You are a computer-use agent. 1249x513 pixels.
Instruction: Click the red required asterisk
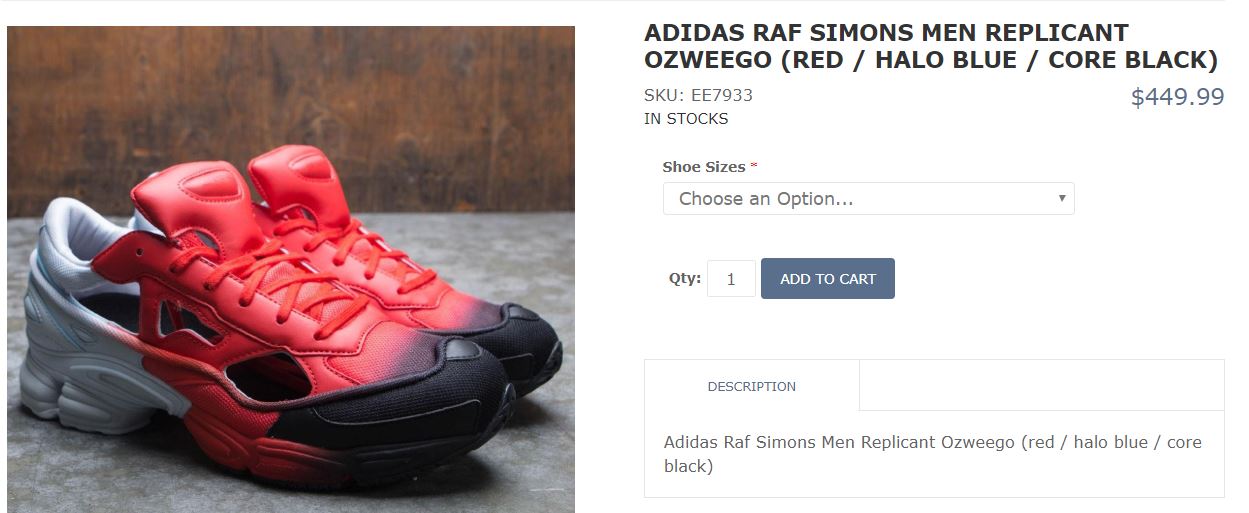point(754,167)
